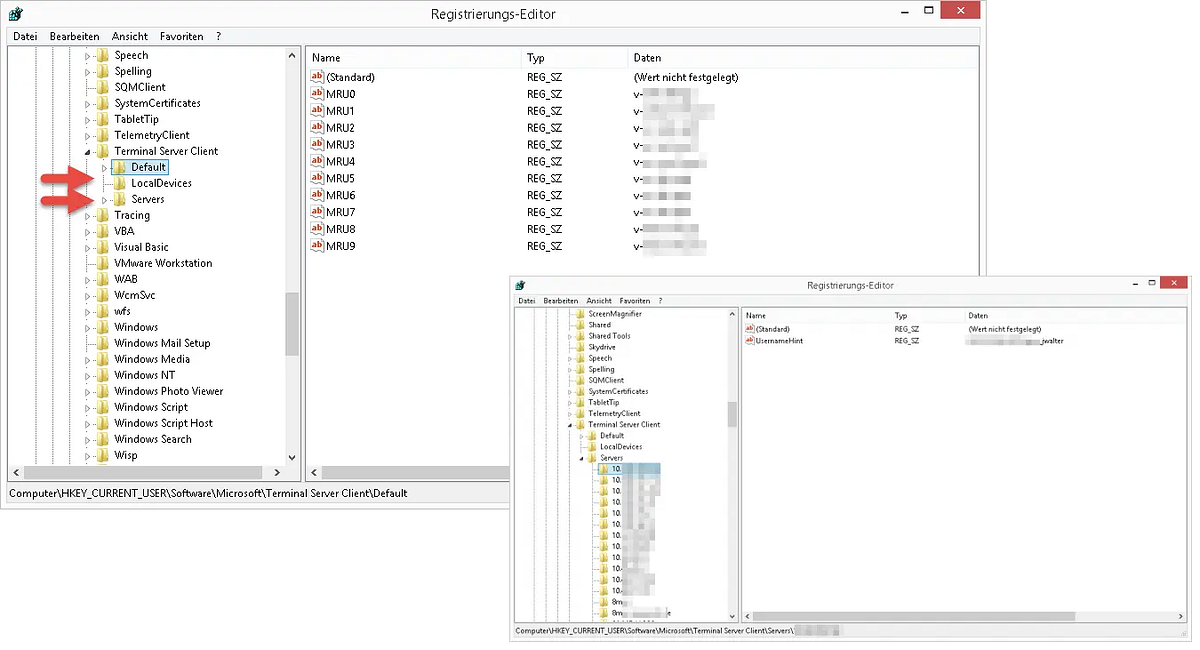Collapse the Terminal Server Client key
Image resolution: width=1200 pixels, height=650 pixels.
click(x=88, y=151)
